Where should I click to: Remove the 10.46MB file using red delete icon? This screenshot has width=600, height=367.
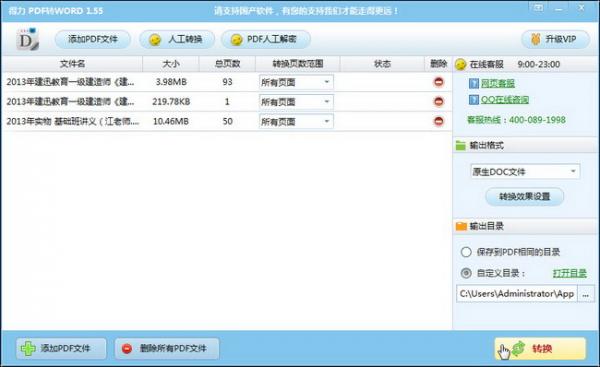pyautogui.click(x=439, y=121)
